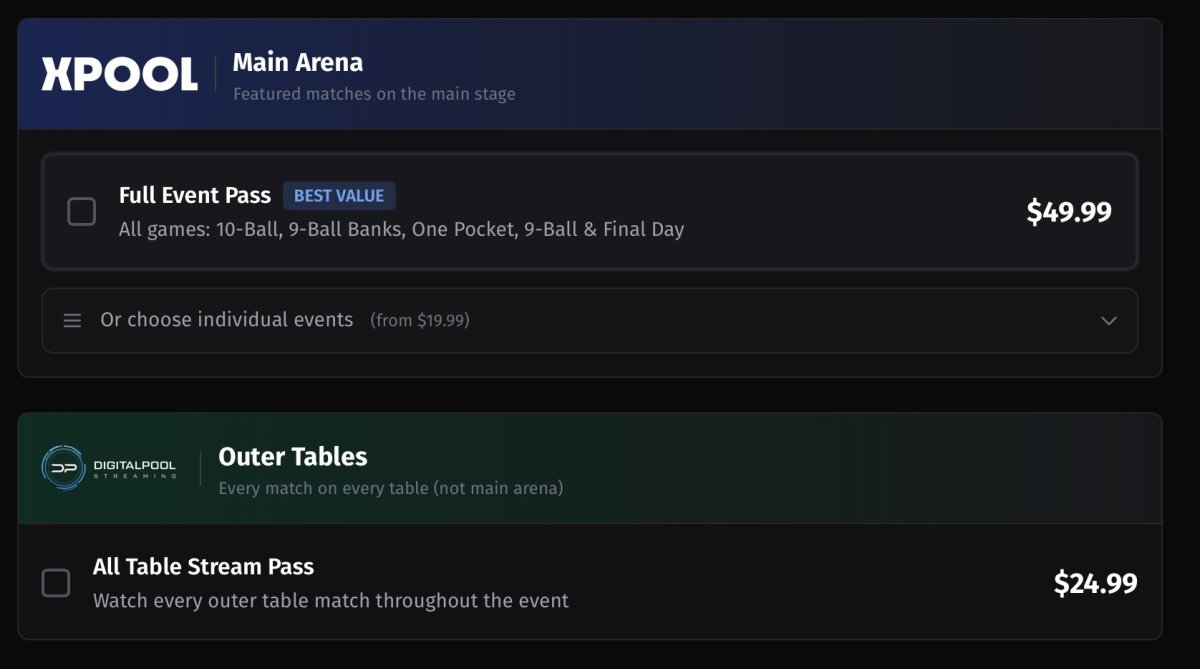Open the 'Or choose individual events' row
Image resolution: width=1200 pixels, height=669 pixels.
(226, 320)
